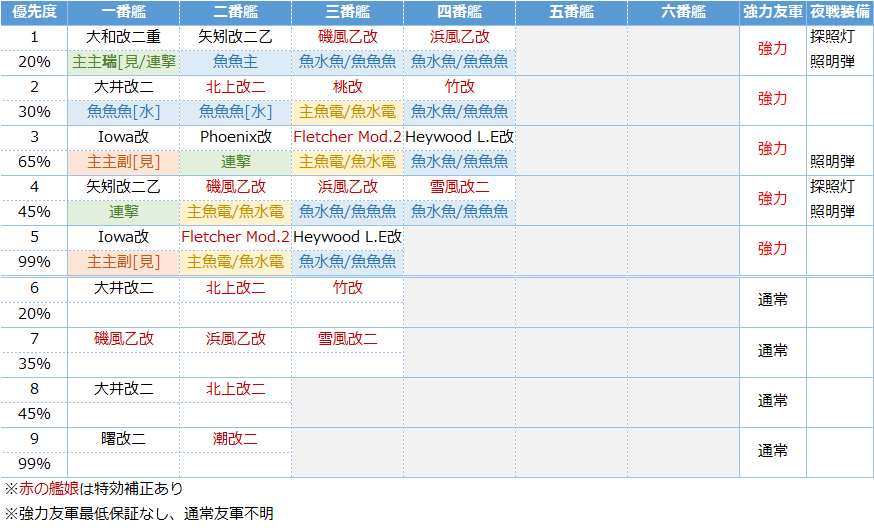Select the 強力友軍 column header

coord(773,12)
